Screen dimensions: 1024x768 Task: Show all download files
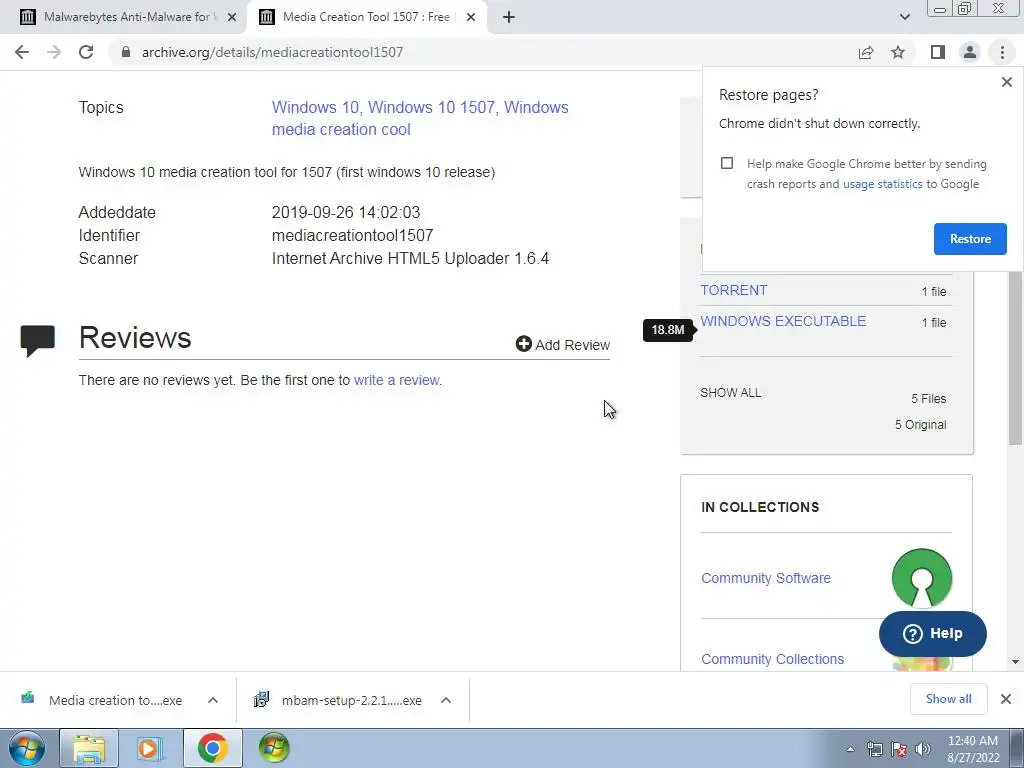[x=731, y=393]
